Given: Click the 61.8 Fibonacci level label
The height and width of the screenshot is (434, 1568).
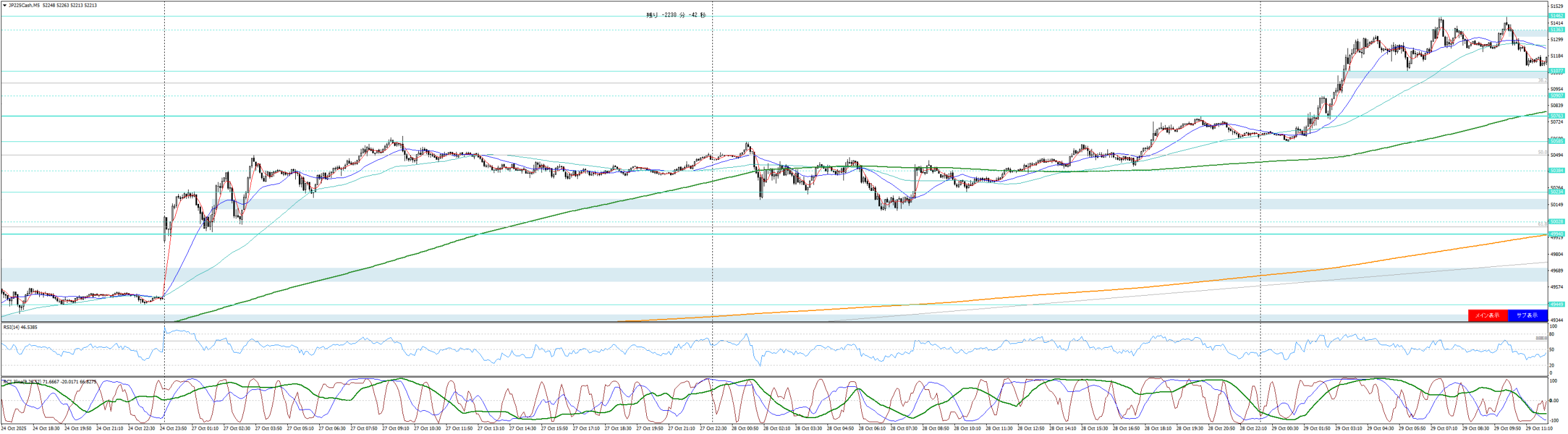Looking at the screenshot, I should click(1542, 224).
